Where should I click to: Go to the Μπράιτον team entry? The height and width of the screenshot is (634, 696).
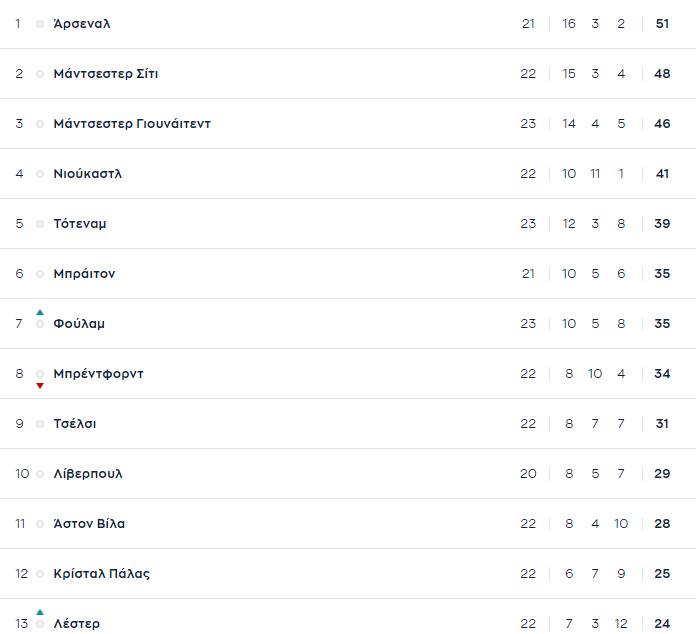coord(84,274)
